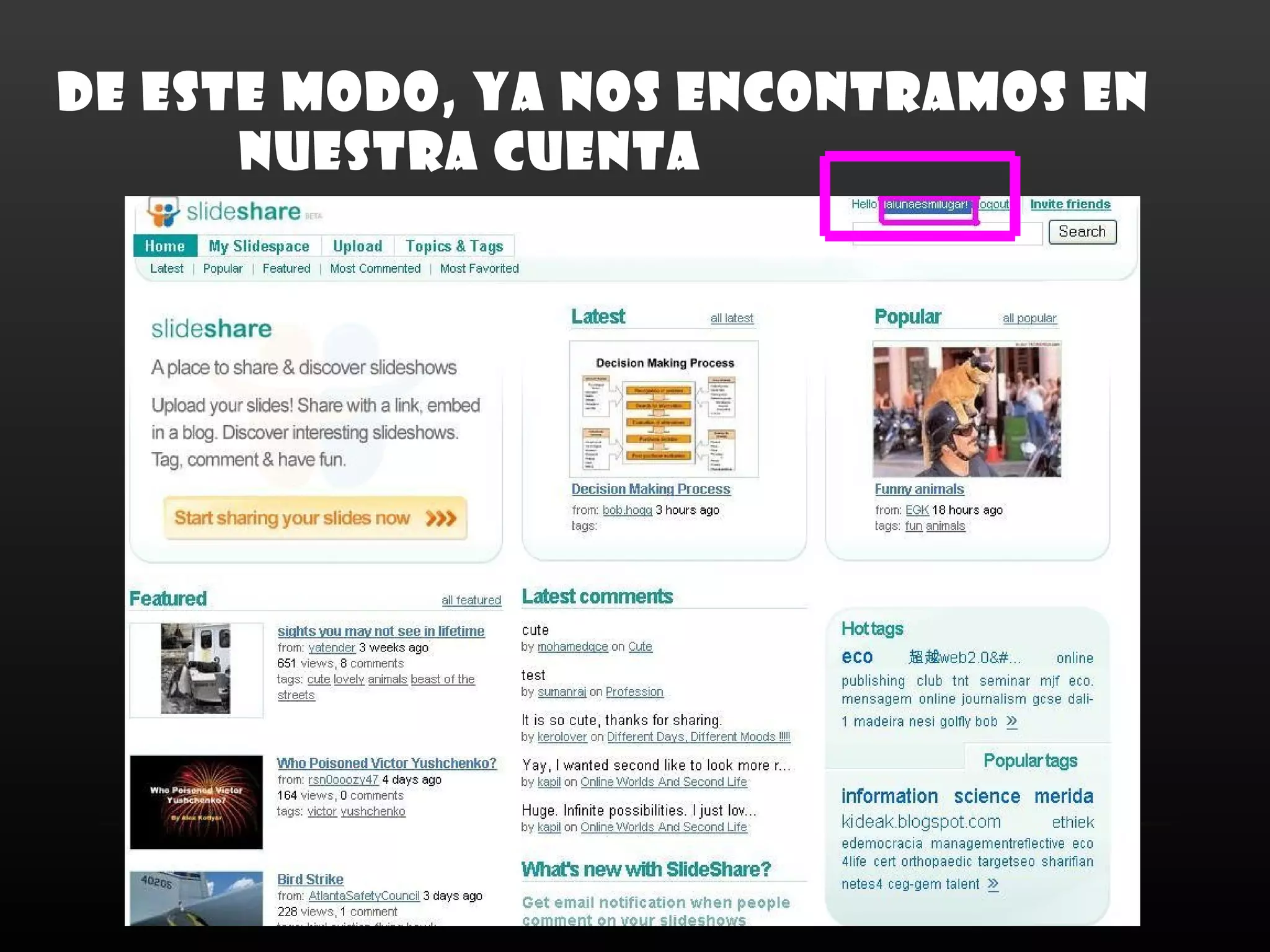1270x952 pixels.
Task: Open the all latest link
Action: coord(732,318)
